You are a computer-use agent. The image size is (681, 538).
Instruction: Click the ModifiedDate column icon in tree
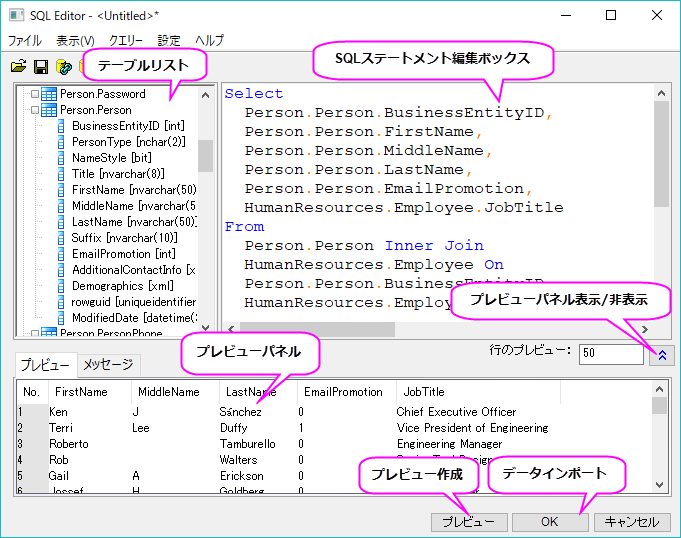click(x=61, y=318)
